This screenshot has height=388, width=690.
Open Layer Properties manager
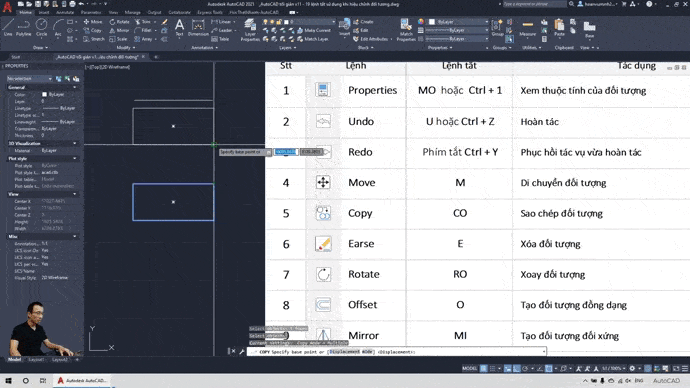[250, 29]
